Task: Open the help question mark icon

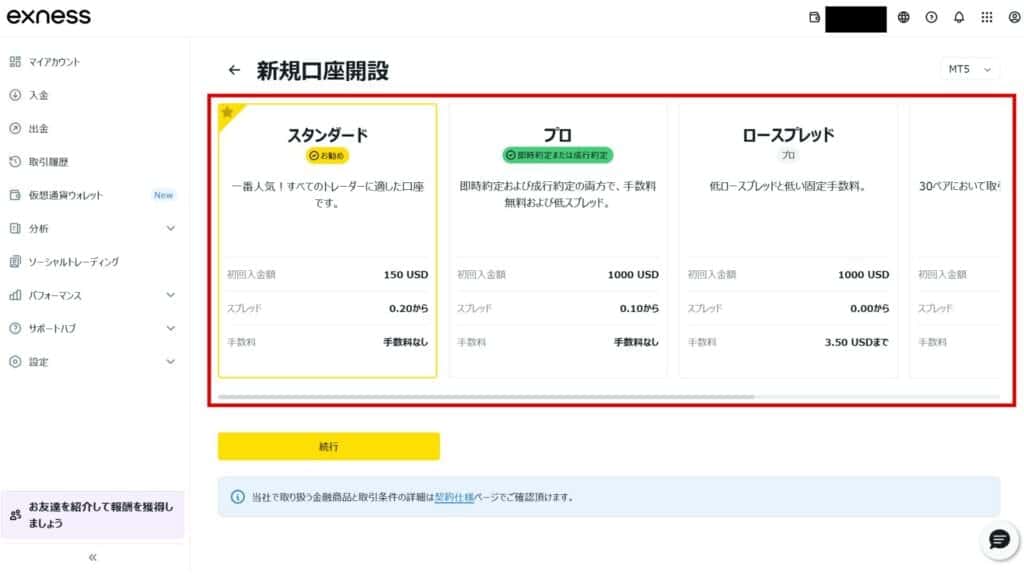Action: pos(931,18)
